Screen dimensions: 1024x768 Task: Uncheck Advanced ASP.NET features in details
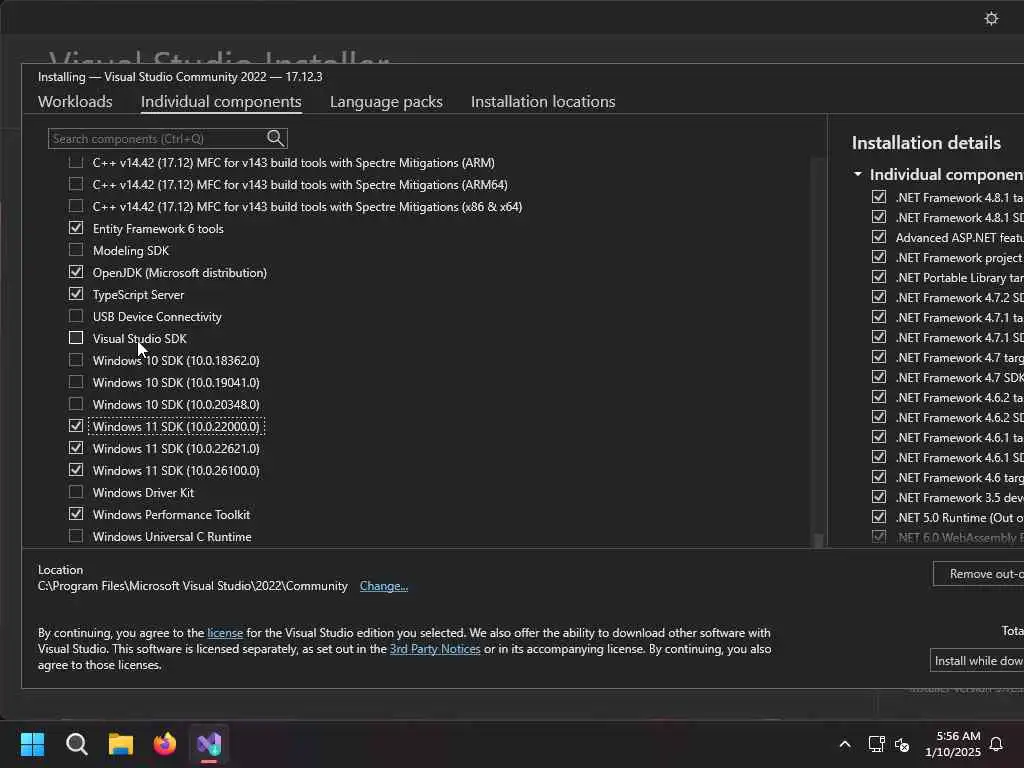pos(879,237)
